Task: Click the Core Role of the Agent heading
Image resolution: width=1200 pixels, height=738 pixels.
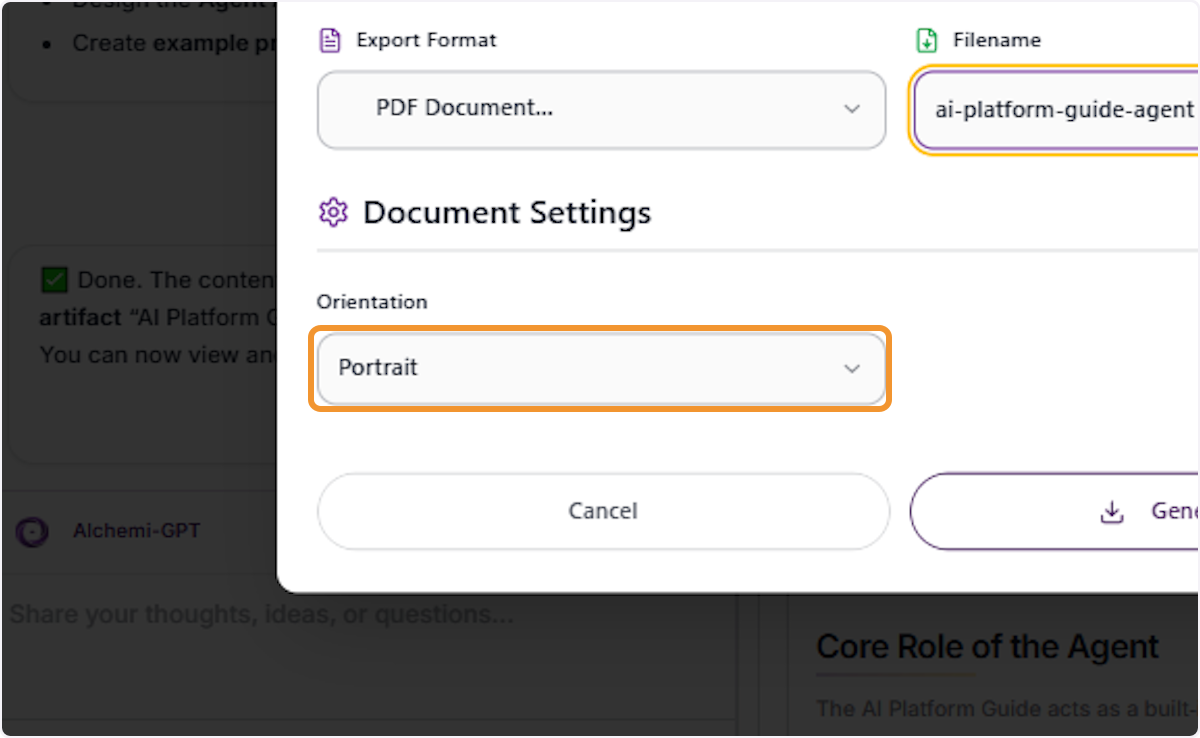Action: [x=988, y=647]
